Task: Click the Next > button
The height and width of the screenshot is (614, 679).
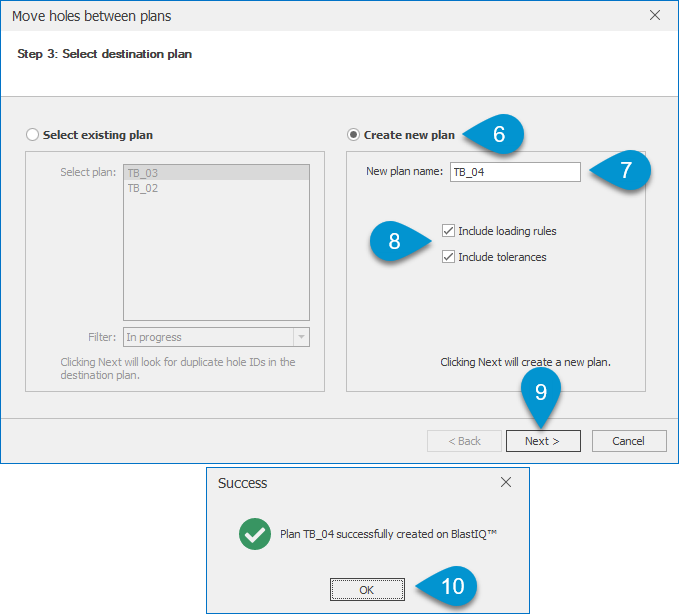Action: coord(543,441)
